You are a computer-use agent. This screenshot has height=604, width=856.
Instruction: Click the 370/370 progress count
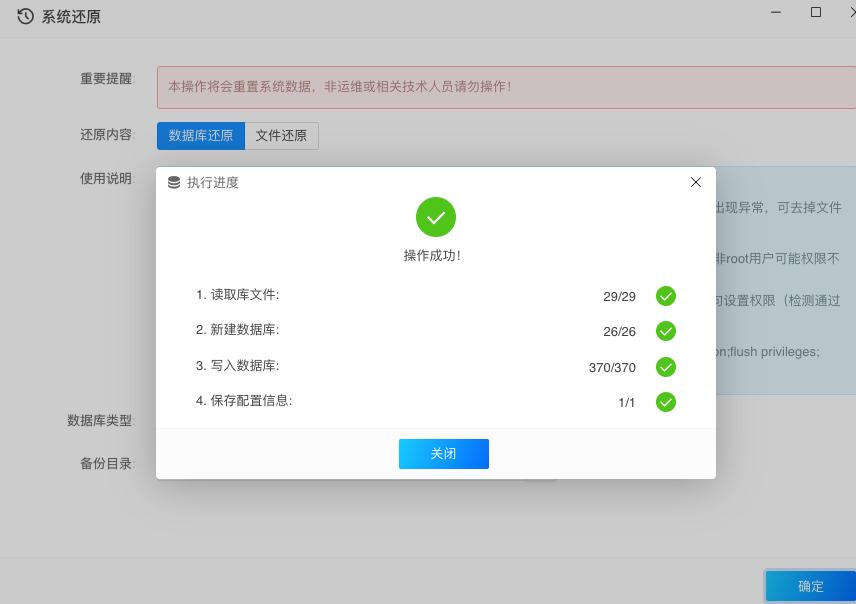[612, 367]
